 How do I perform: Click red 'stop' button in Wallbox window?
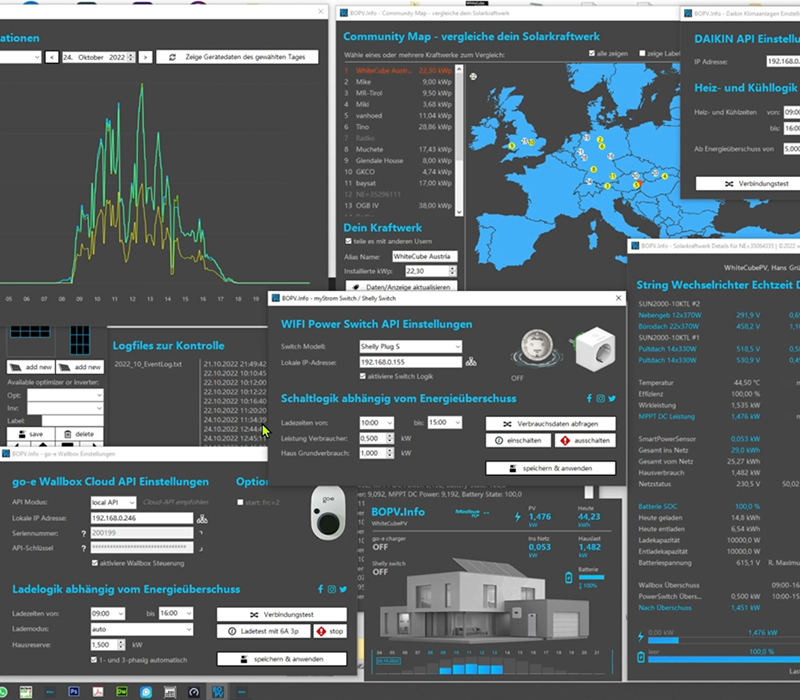pyautogui.click(x=330, y=631)
